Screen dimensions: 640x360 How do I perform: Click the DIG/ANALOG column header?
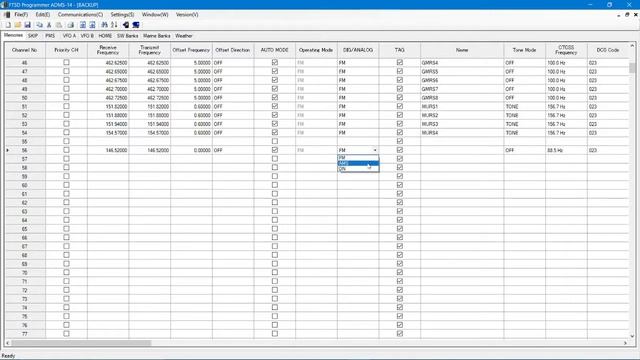pyautogui.click(x=358, y=50)
